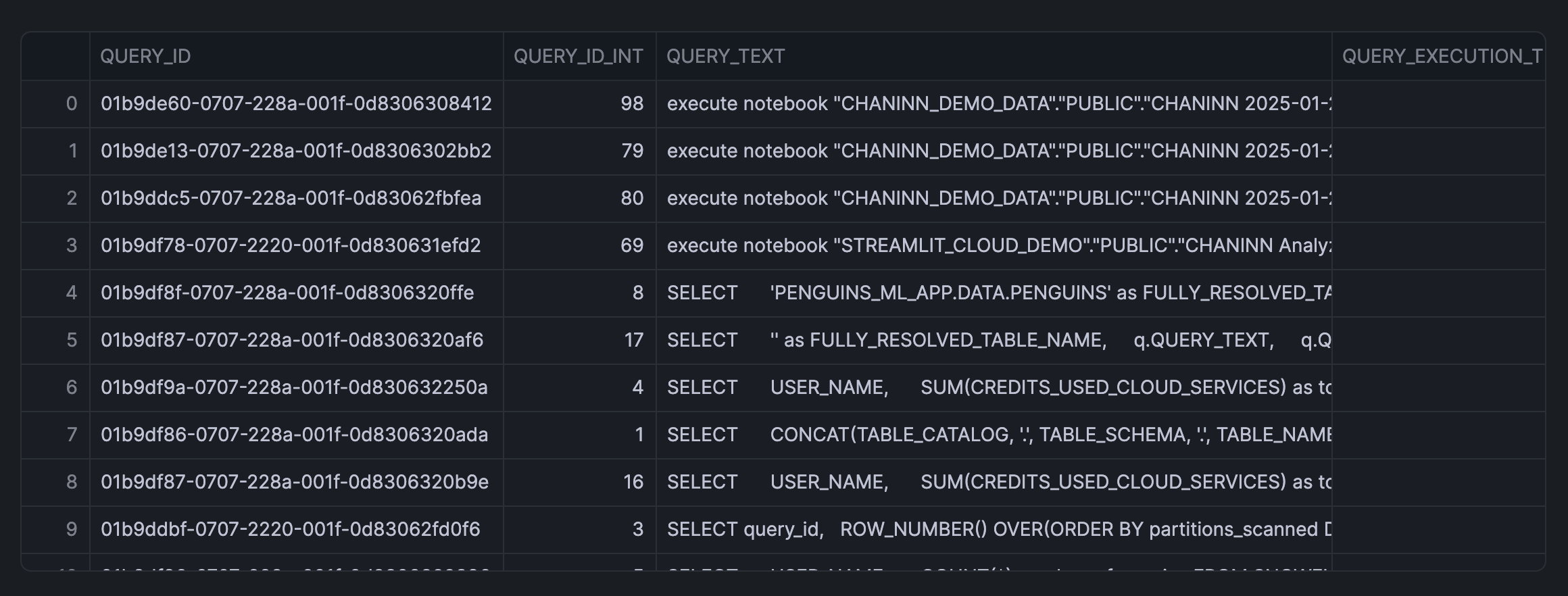
Task: Select row index 5
Action: [71, 340]
